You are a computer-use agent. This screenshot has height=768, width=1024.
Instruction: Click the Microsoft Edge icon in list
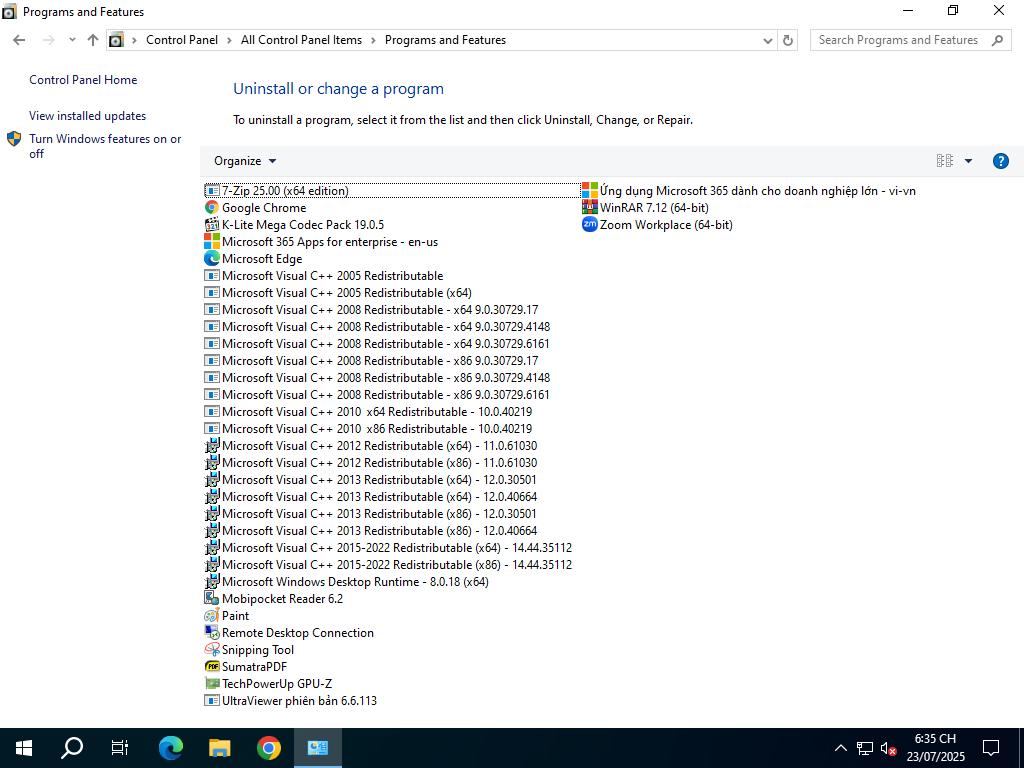(212, 259)
